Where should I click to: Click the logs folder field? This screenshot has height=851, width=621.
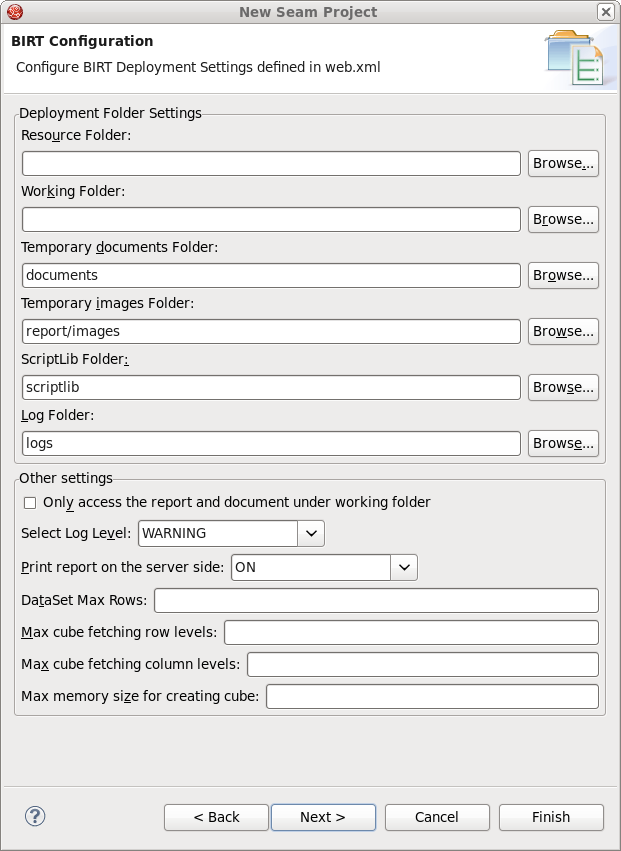point(271,443)
